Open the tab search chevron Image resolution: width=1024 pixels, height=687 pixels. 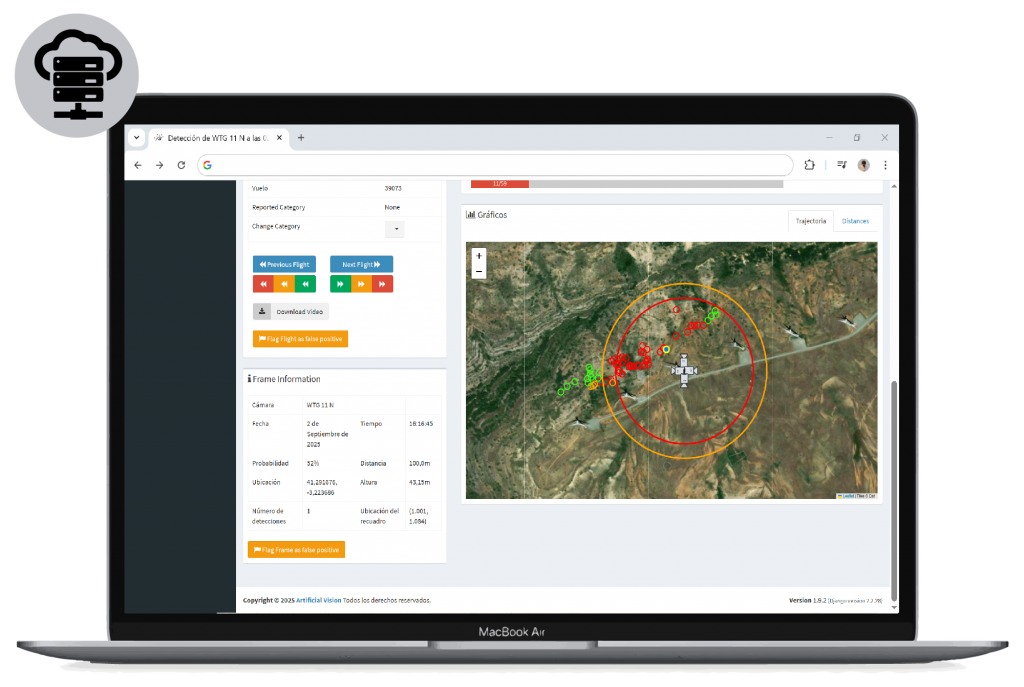(x=136, y=138)
